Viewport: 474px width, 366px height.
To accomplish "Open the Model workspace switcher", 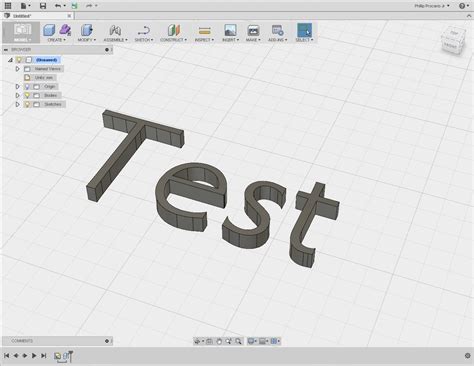I will click(21, 32).
